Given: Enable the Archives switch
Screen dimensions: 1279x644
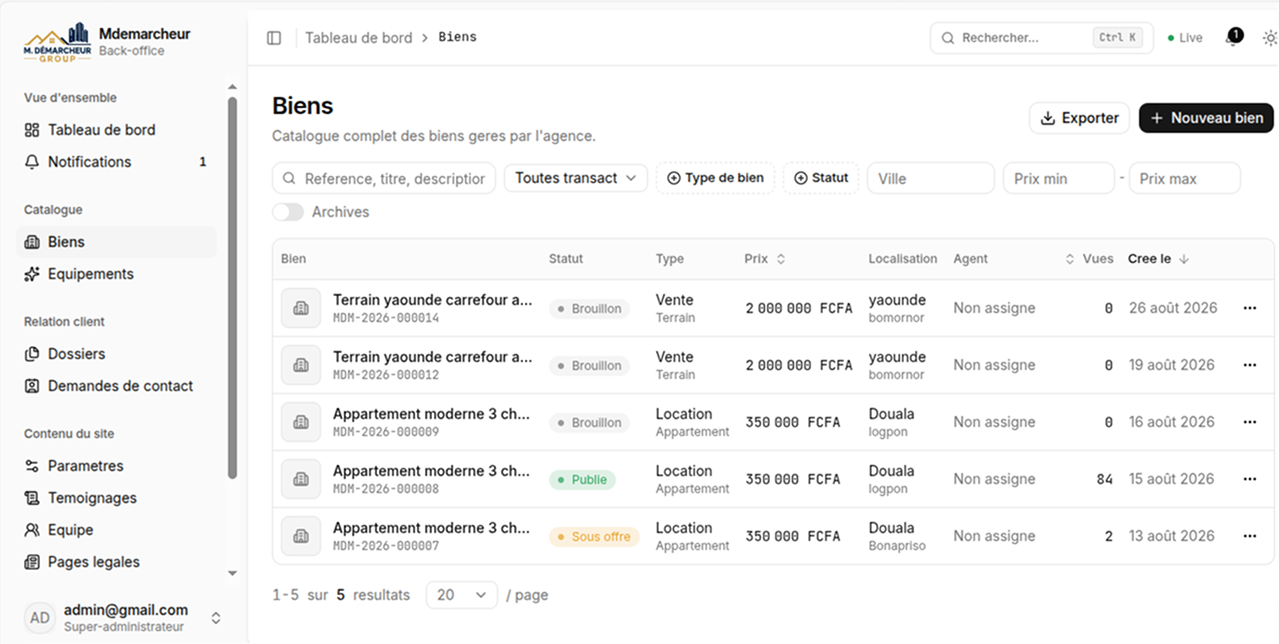Looking at the screenshot, I should (288, 212).
